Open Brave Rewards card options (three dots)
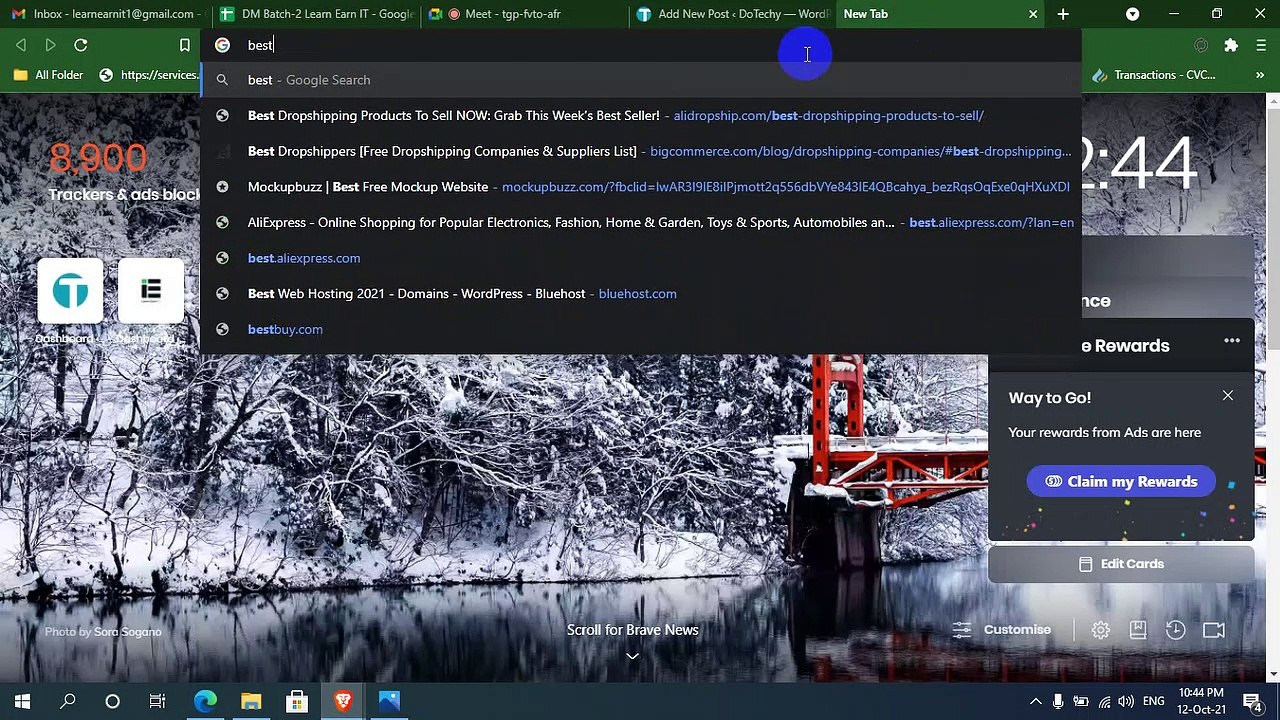 coord(1232,341)
